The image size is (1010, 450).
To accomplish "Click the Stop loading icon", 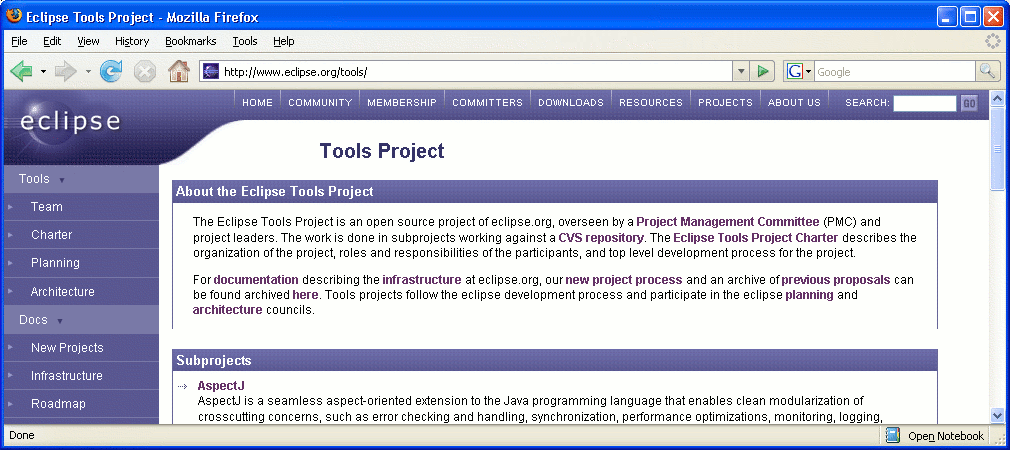I will pyautogui.click(x=144, y=71).
